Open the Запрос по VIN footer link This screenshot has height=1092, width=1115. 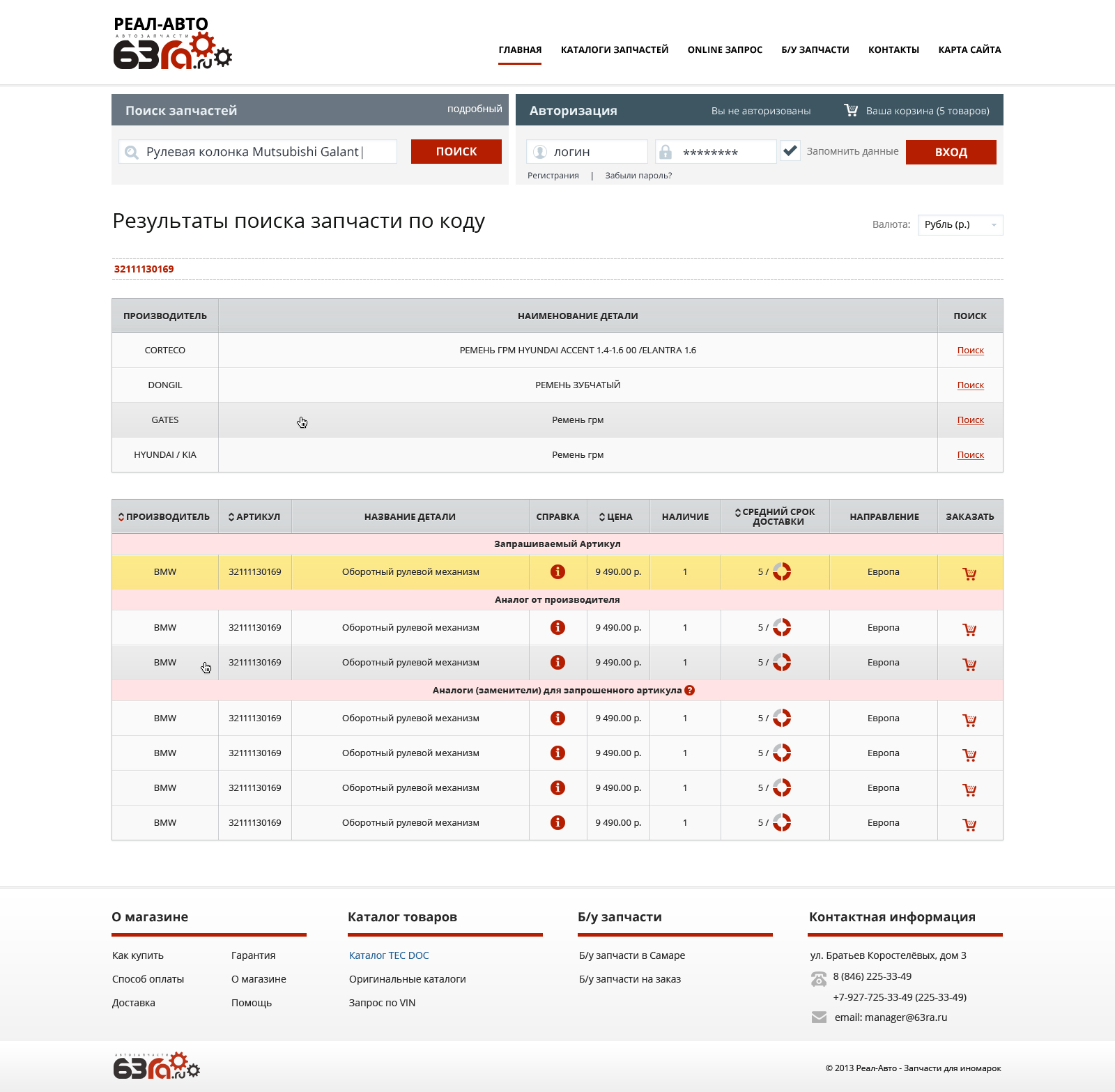[382, 1003]
